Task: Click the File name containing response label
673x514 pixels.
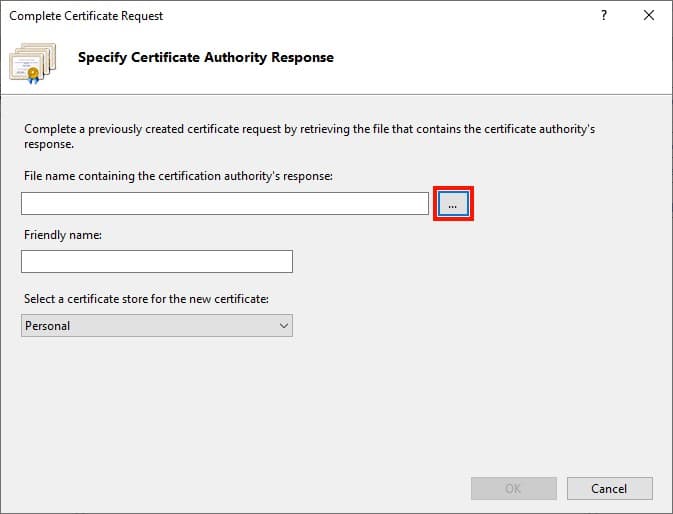Action: (x=178, y=176)
